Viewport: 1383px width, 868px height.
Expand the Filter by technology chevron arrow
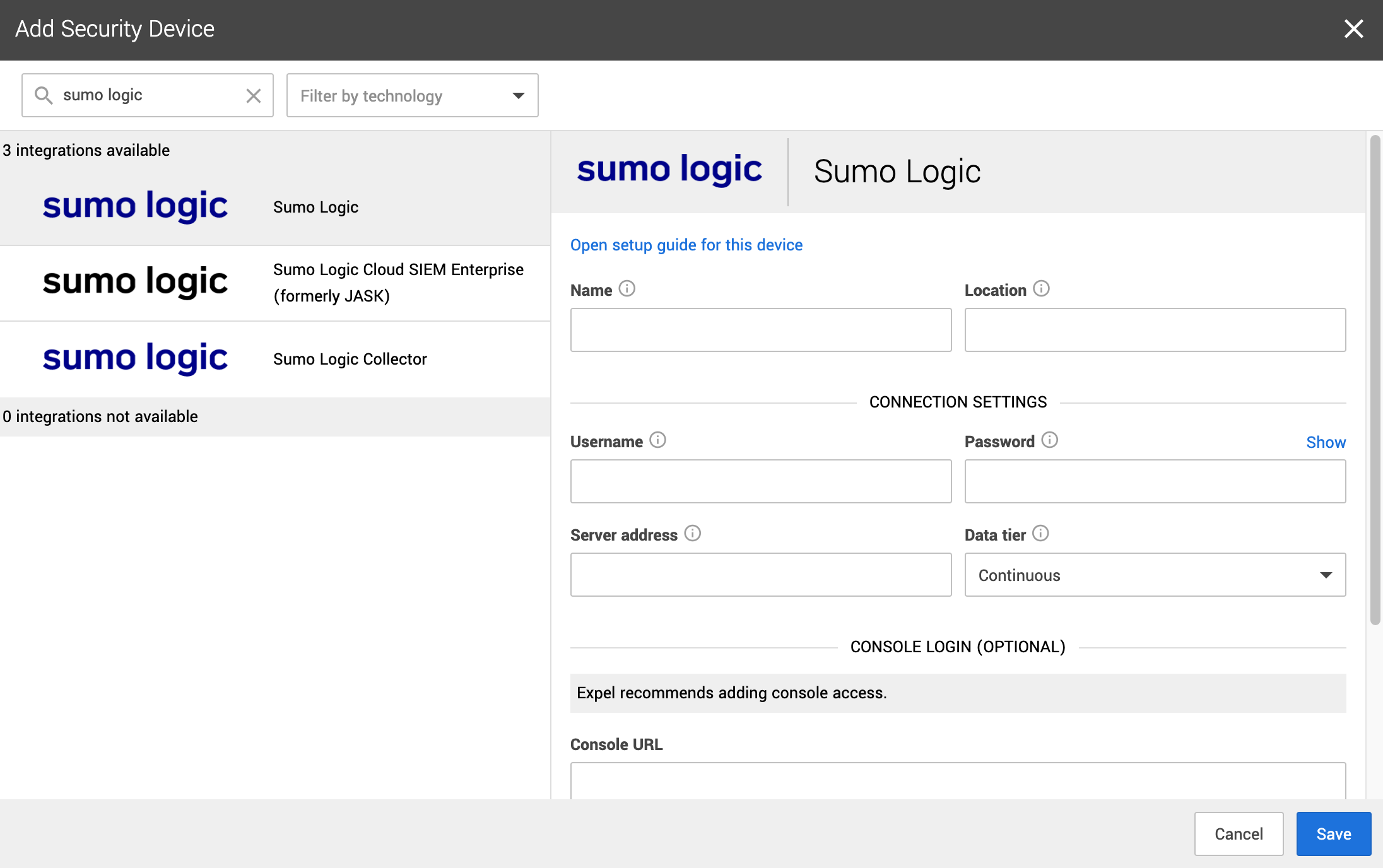click(517, 95)
